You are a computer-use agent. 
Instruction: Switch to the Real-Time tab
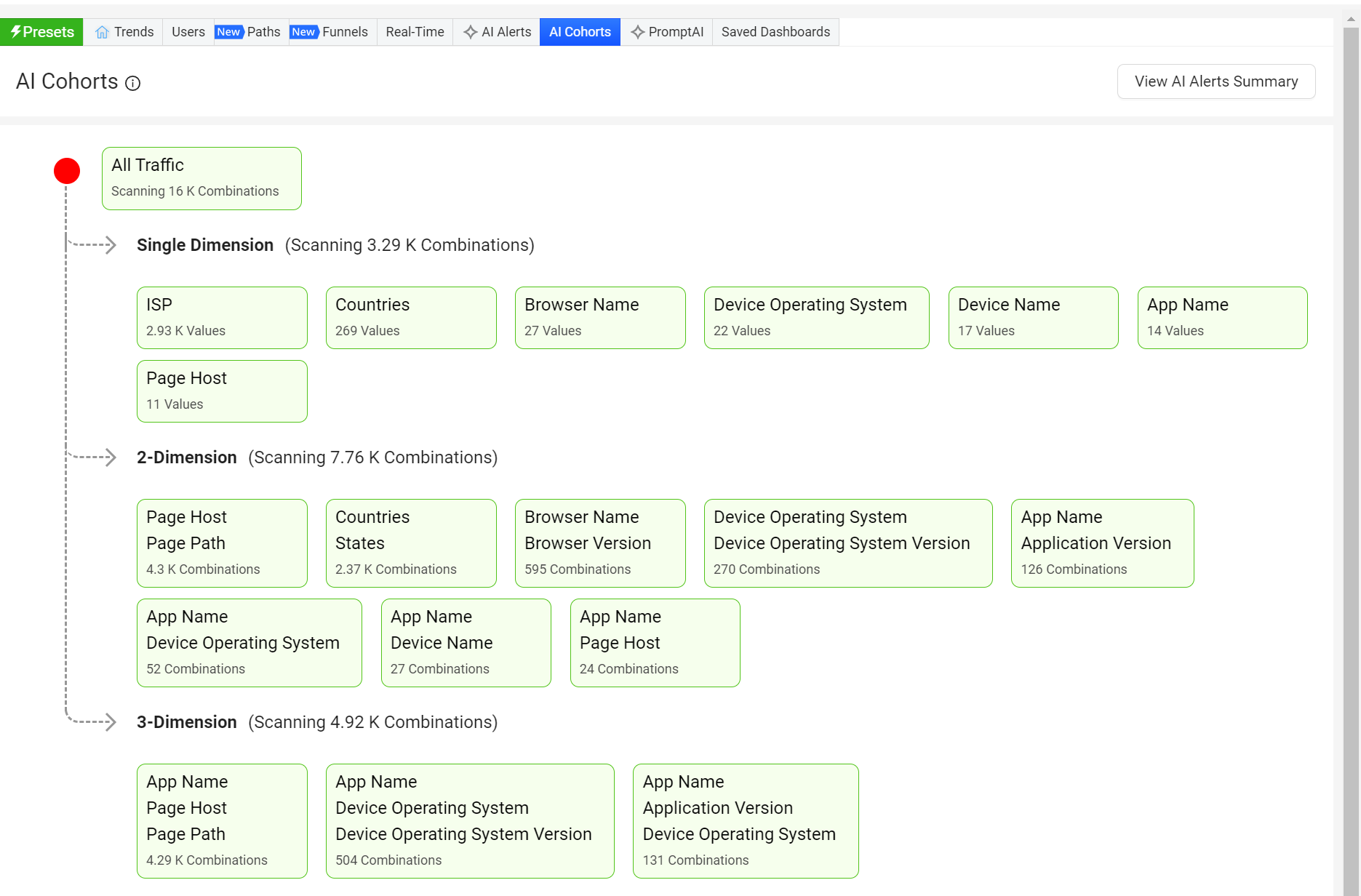point(415,32)
